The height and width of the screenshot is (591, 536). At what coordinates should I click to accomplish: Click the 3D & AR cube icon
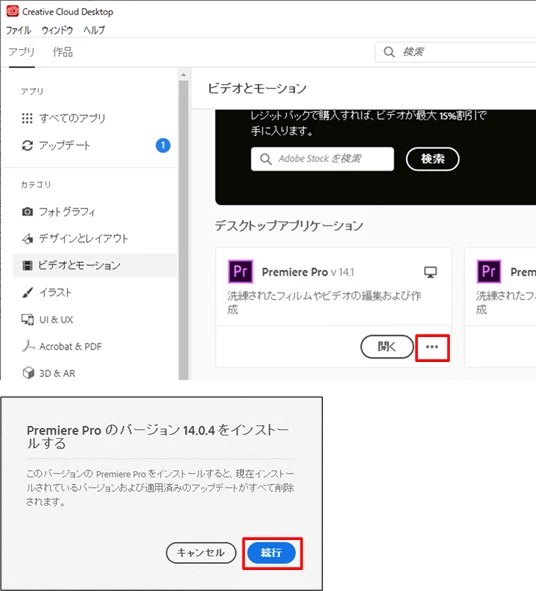28,373
